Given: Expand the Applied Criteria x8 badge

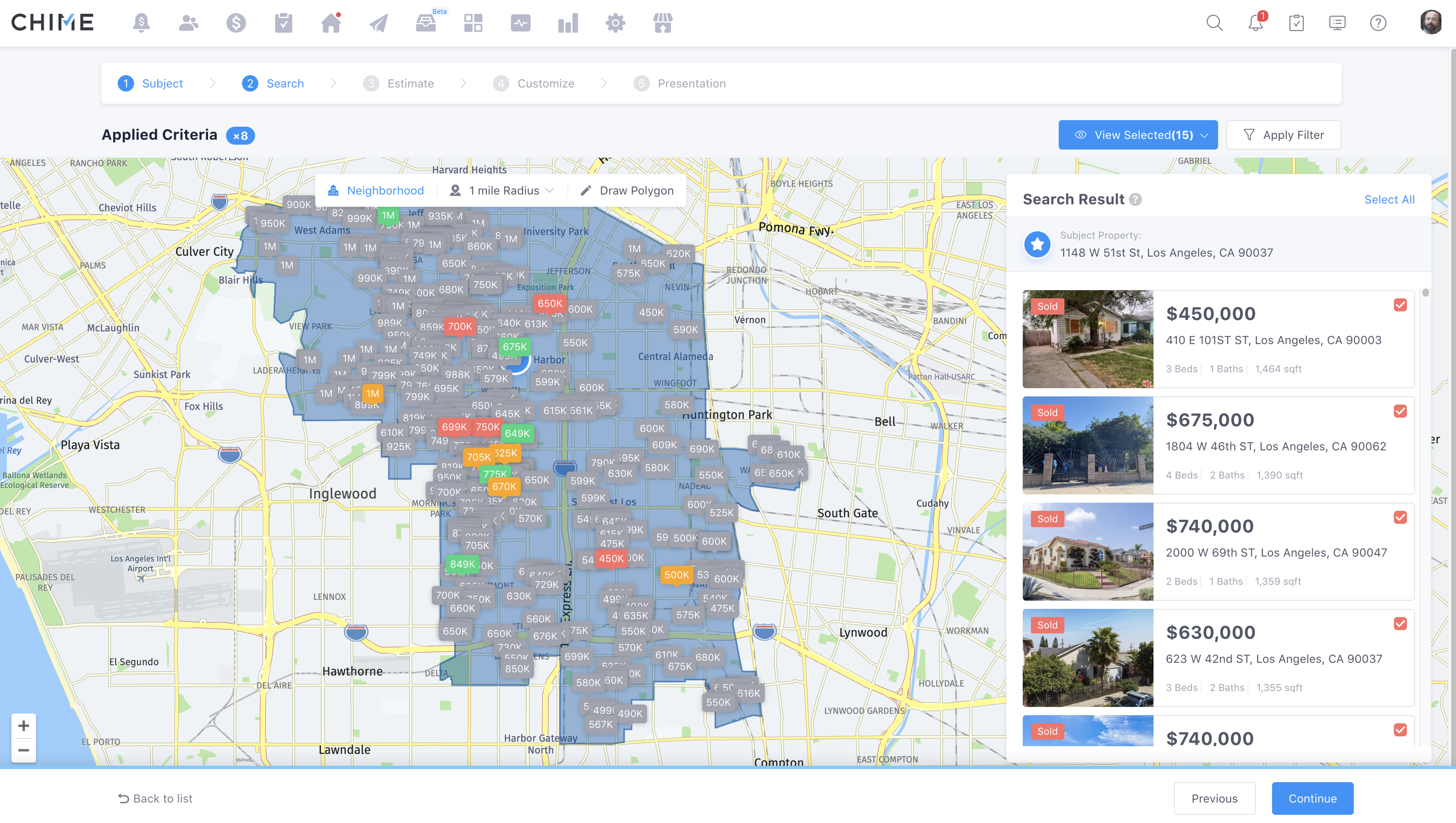Looking at the screenshot, I should click(x=240, y=136).
